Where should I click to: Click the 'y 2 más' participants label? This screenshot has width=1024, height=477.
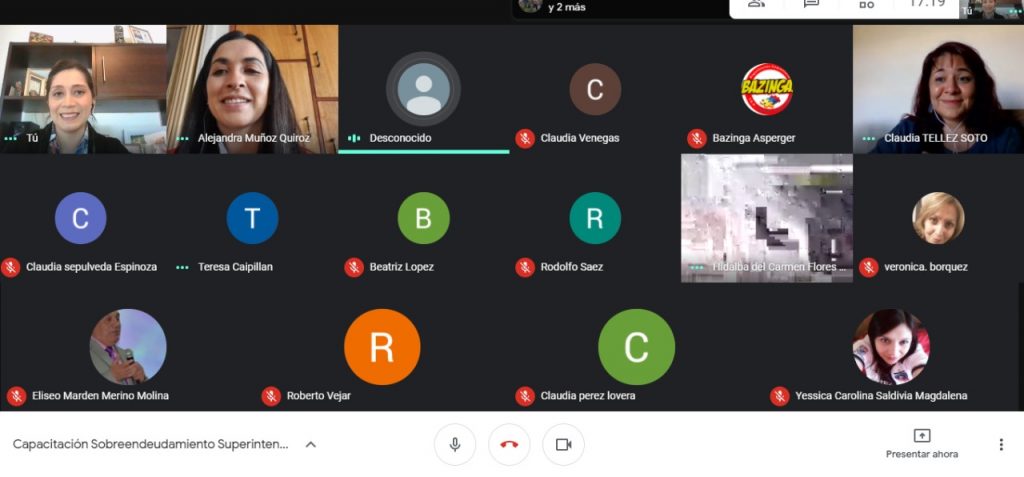pos(567,7)
